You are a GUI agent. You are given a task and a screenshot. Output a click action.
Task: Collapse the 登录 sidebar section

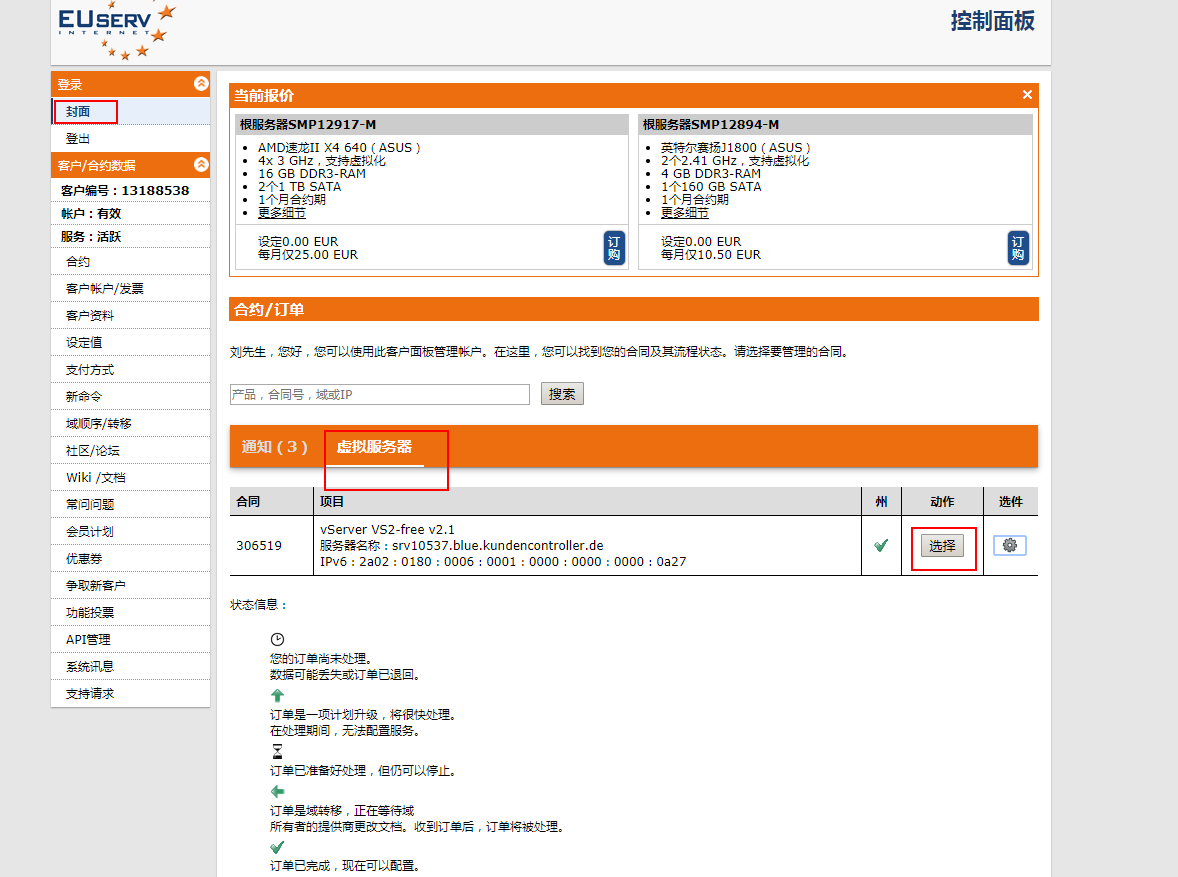pos(201,83)
